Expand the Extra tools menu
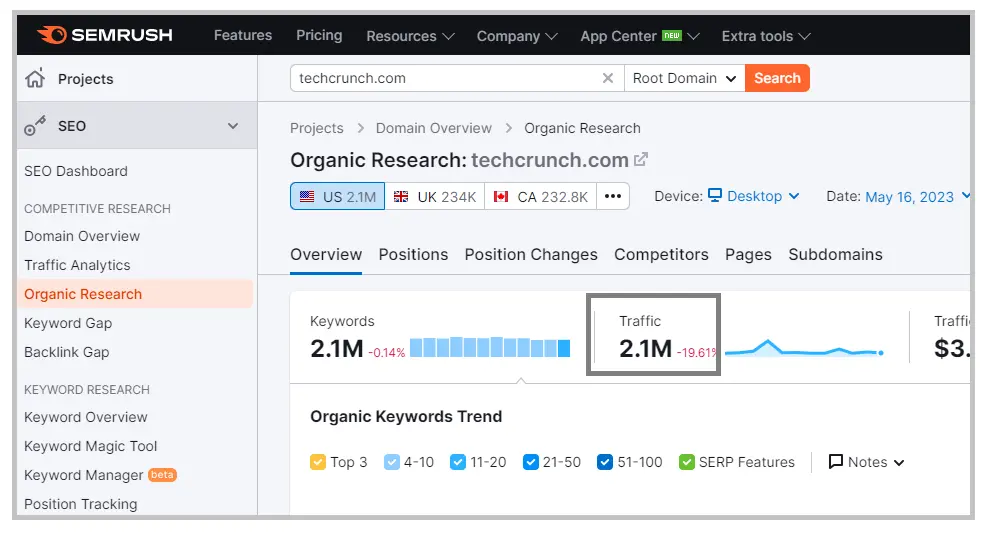The image size is (992, 541). point(766,36)
